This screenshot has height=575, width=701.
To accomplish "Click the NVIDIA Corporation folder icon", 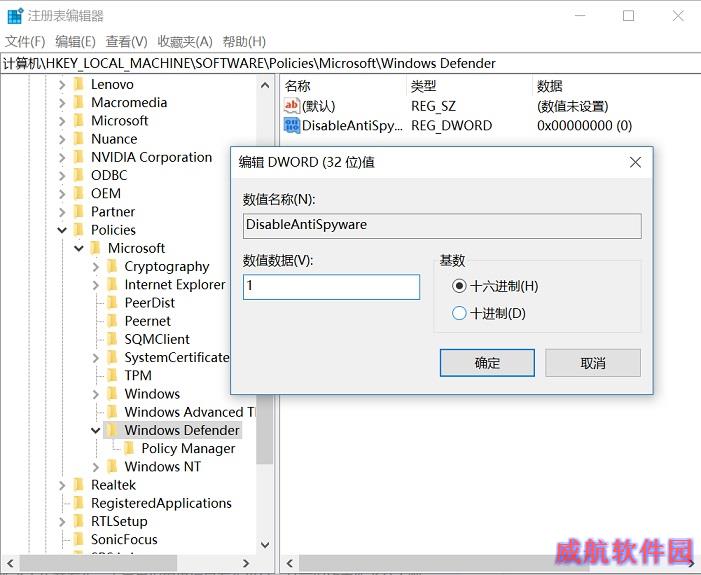I will (x=79, y=157).
